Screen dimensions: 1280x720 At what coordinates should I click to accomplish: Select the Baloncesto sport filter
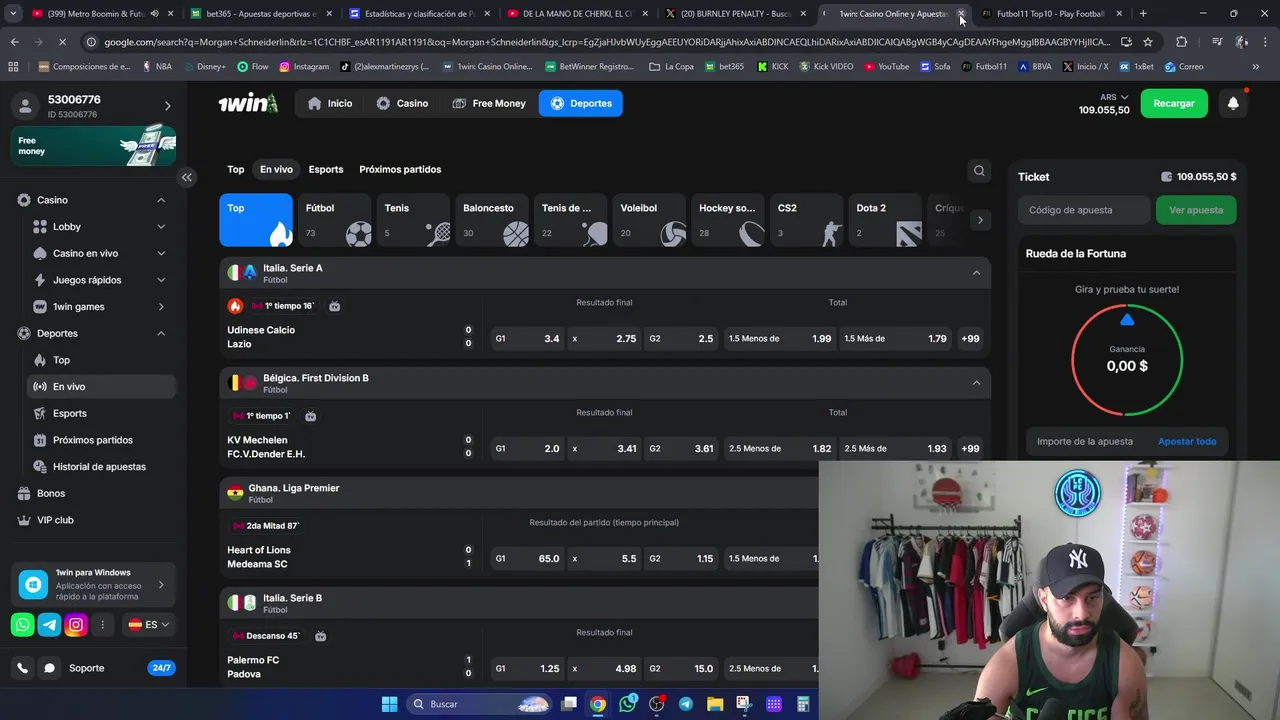[493, 220]
